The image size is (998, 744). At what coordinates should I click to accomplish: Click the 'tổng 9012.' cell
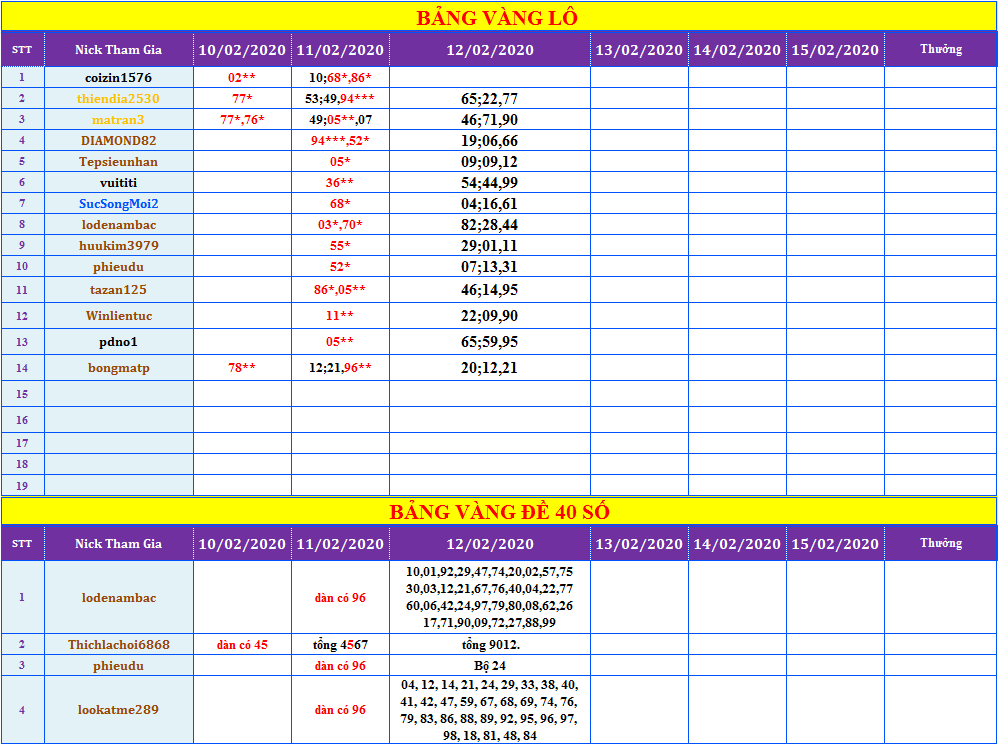coord(489,644)
